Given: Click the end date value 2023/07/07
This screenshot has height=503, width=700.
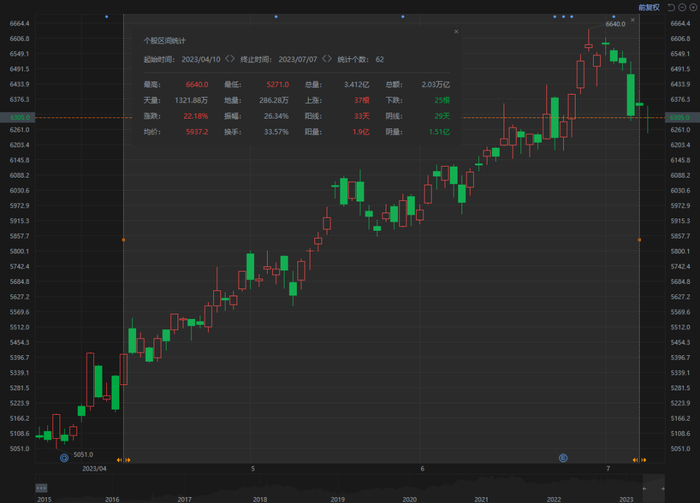Looking at the screenshot, I should pos(298,59).
